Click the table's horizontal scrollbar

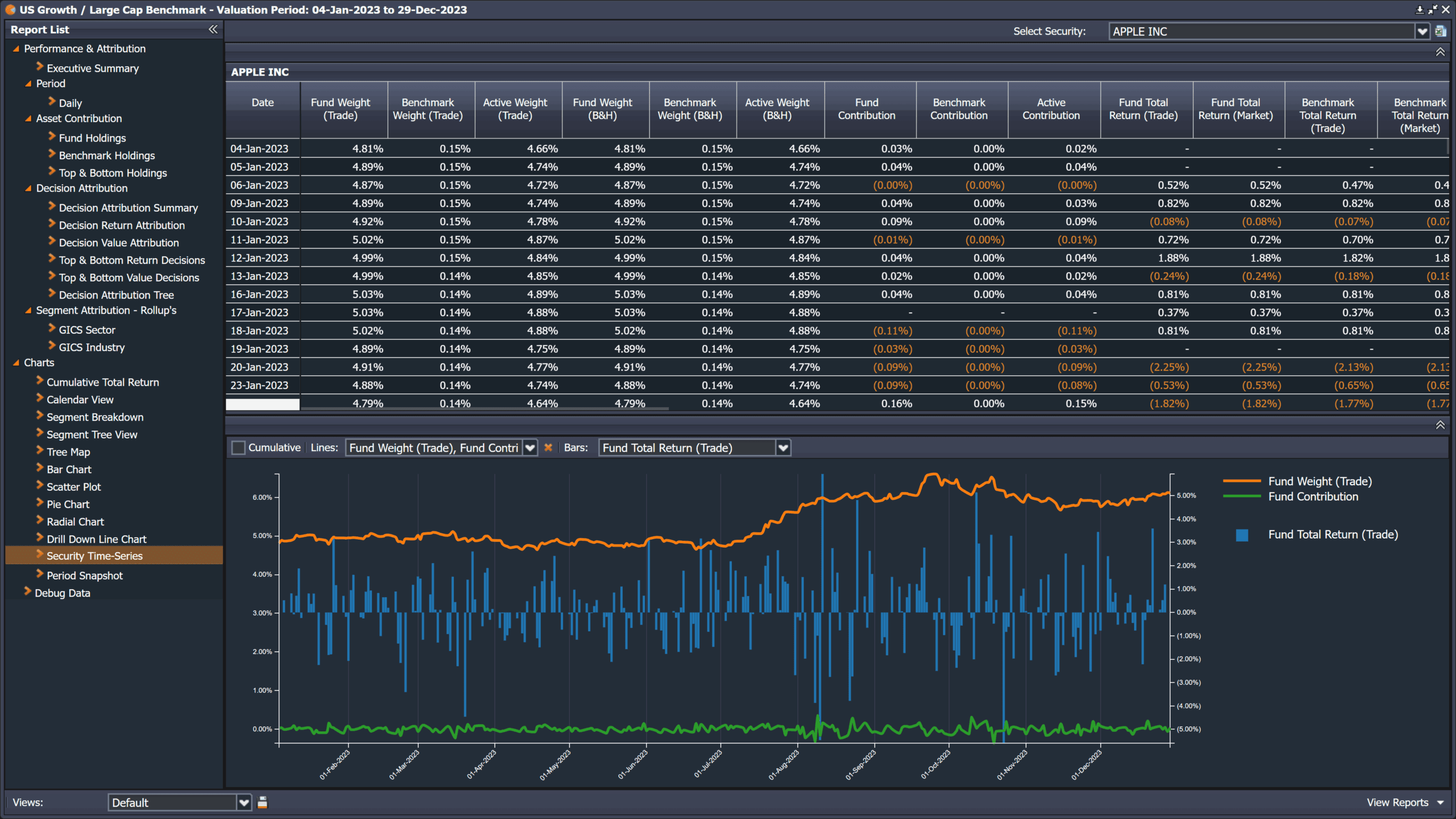coord(485,408)
